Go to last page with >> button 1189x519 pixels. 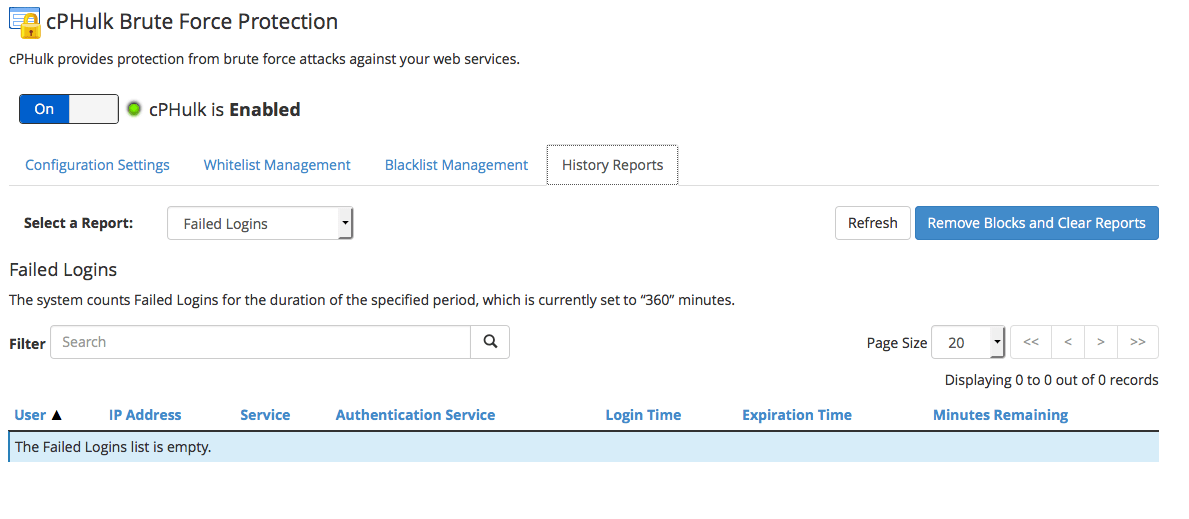[1137, 342]
